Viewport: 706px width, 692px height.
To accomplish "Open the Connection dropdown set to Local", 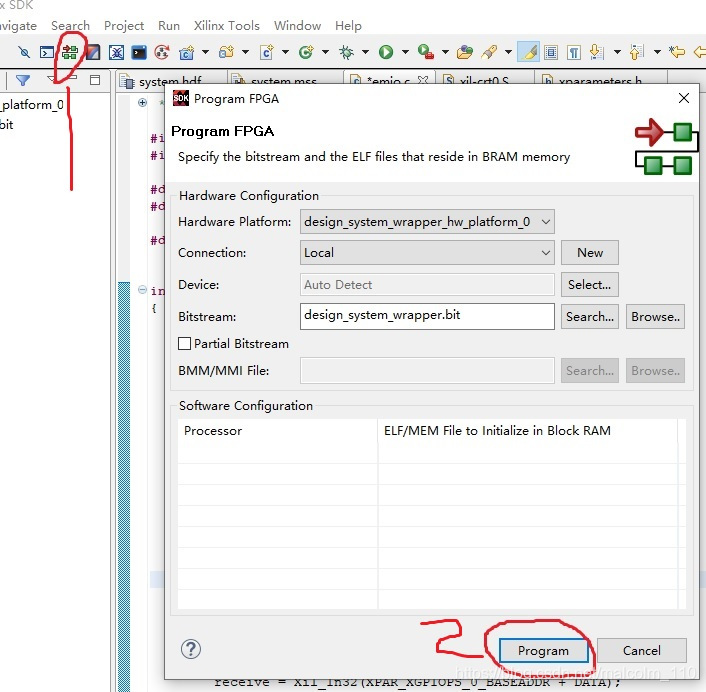I will (427, 253).
